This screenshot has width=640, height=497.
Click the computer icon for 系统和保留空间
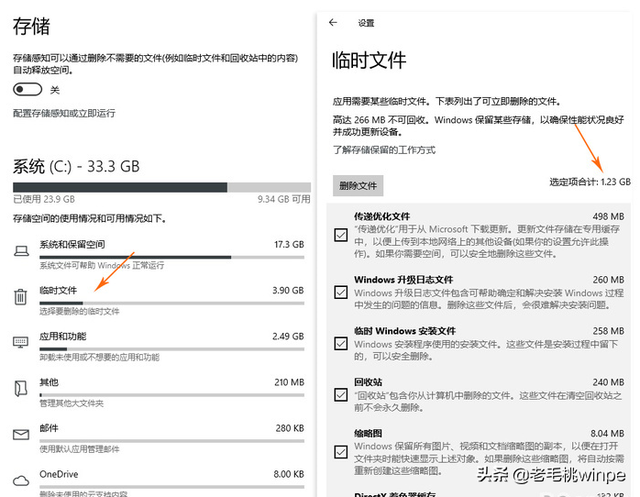(21, 251)
